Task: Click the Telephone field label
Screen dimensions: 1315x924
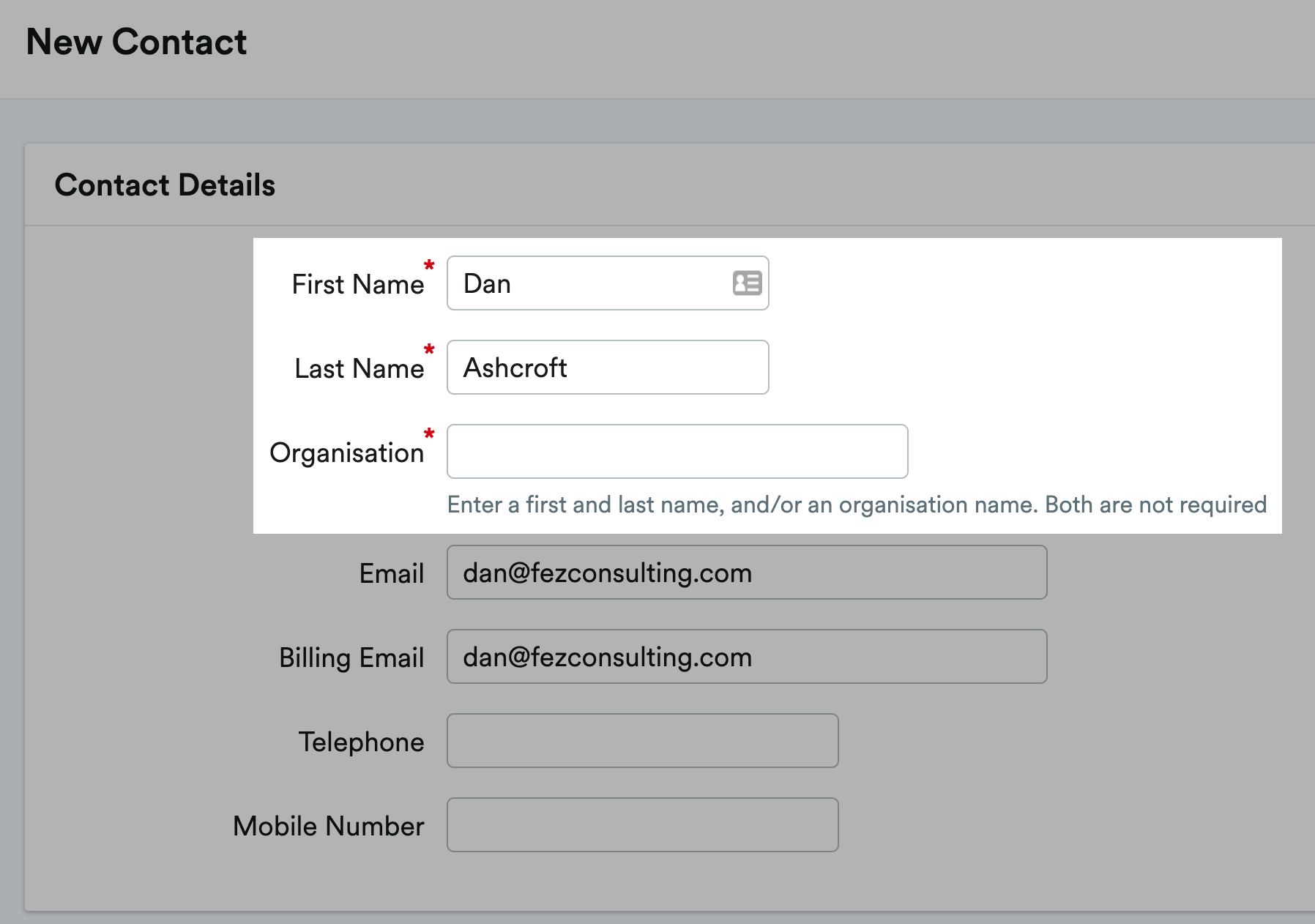Action: pyautogui.click(x=360, y=742)
